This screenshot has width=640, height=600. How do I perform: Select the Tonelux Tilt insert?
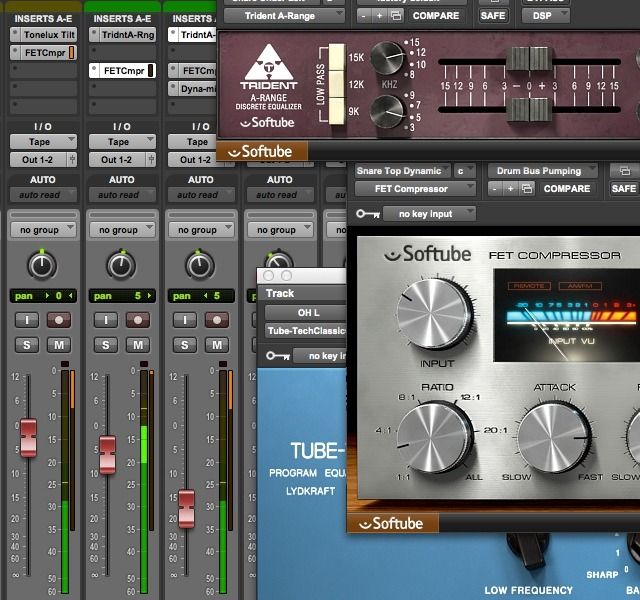43,35
